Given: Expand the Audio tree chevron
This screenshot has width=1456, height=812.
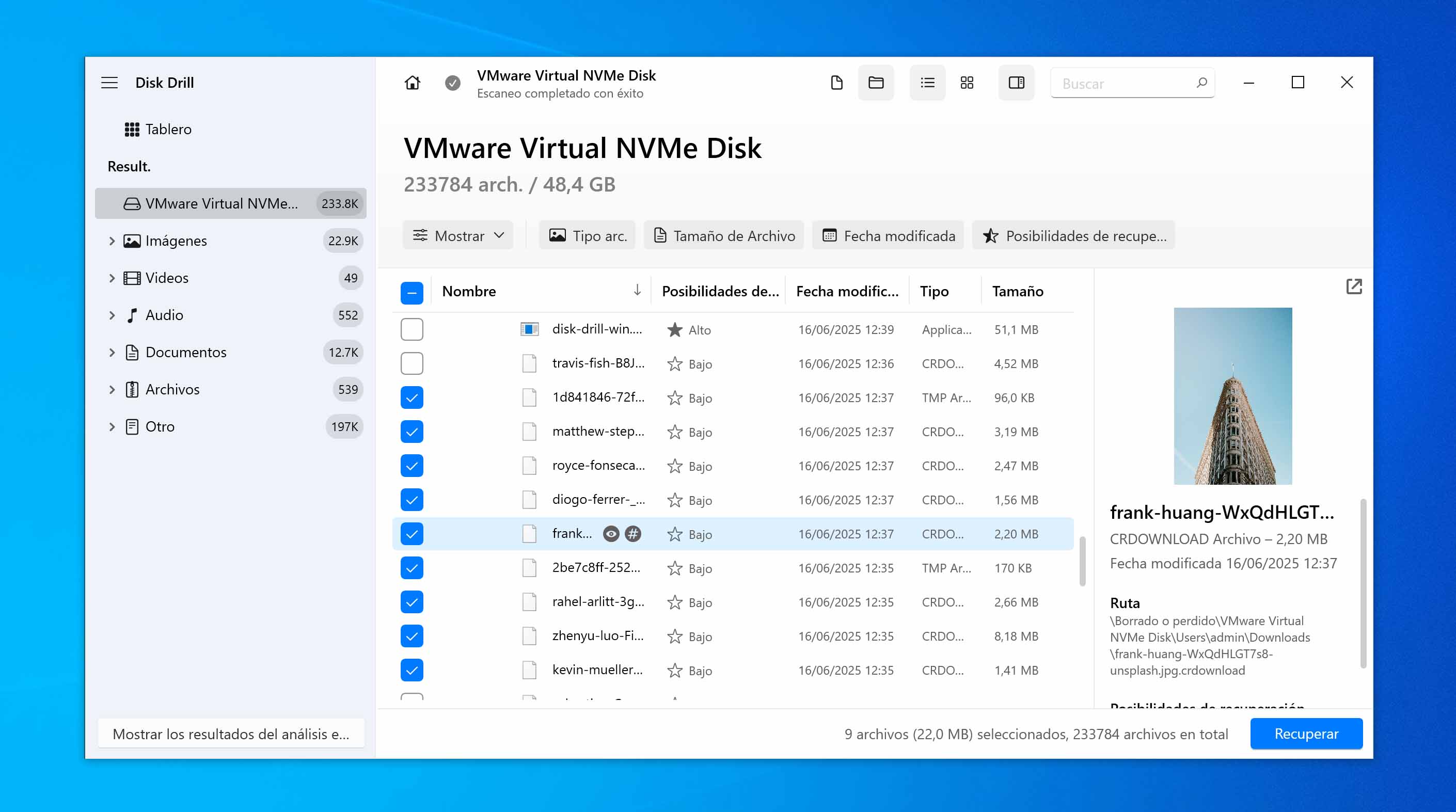Looking at the screenshot, I should pyautogui.click(x=112, y=315).
